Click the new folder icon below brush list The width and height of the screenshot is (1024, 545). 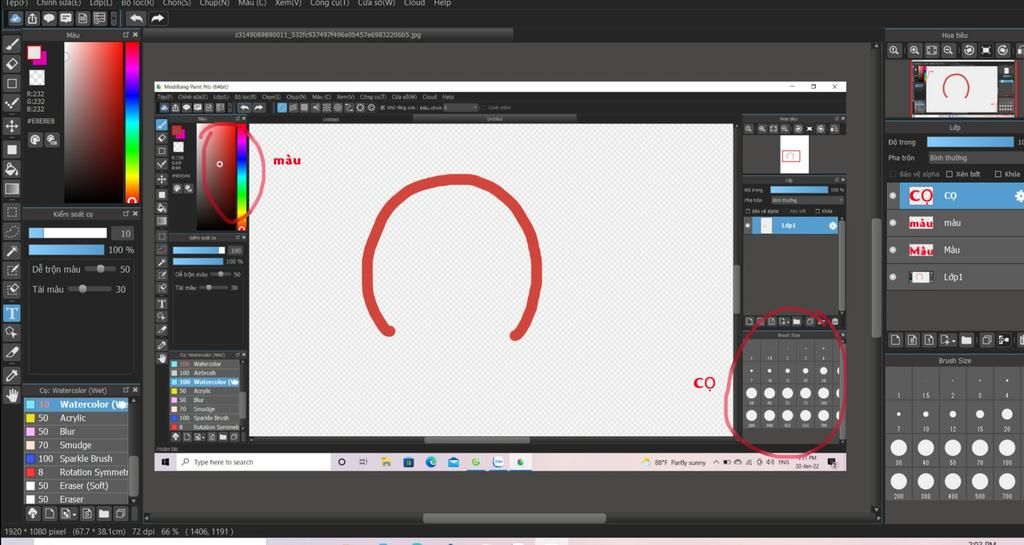[x=104, y=514]
